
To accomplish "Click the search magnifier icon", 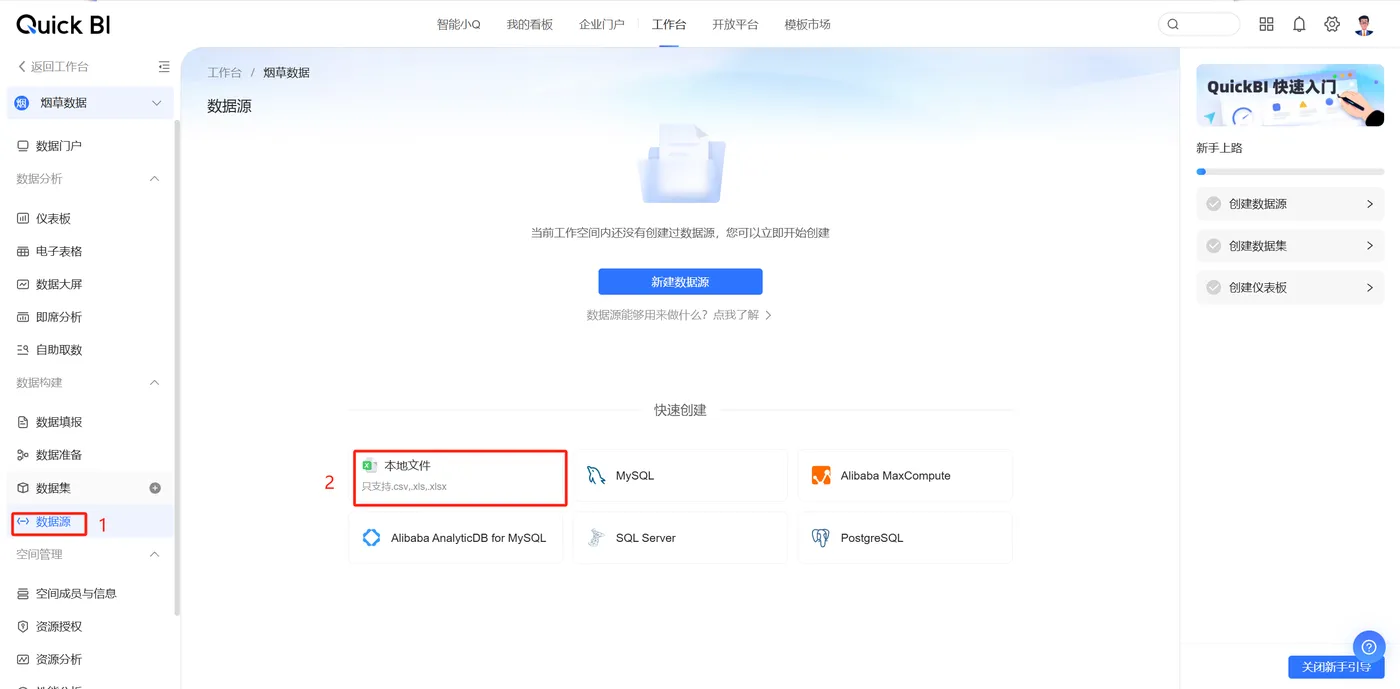I will [1173, 24].
